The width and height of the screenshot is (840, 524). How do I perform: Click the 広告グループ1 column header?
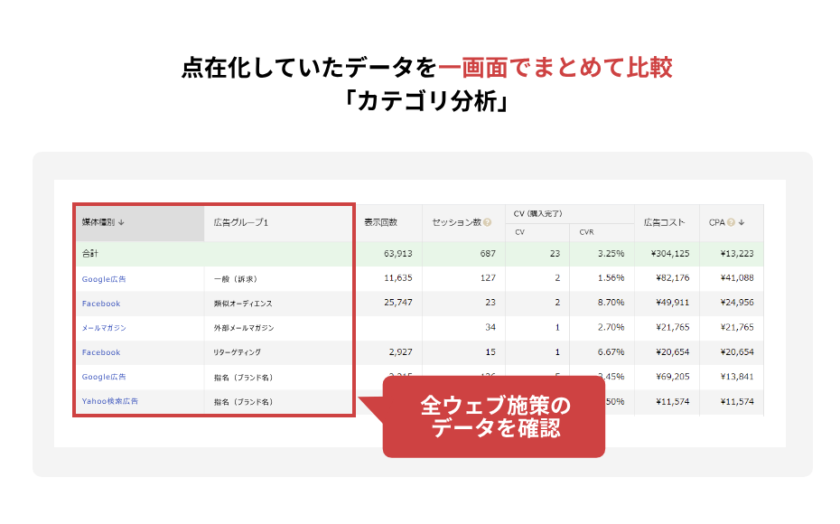[241, 222]
